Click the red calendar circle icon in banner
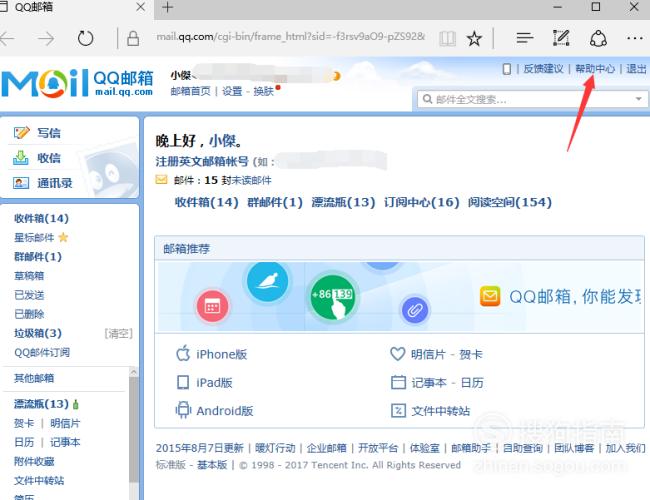 click(212, 306)
